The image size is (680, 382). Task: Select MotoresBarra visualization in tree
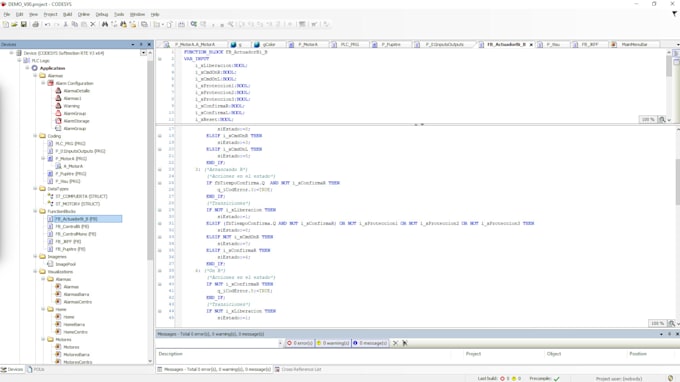76,354
